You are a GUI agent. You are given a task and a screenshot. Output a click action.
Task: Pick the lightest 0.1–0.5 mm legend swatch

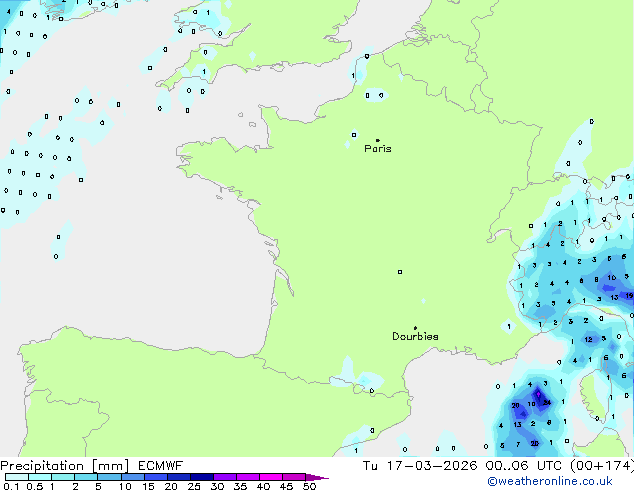[17, 477]
